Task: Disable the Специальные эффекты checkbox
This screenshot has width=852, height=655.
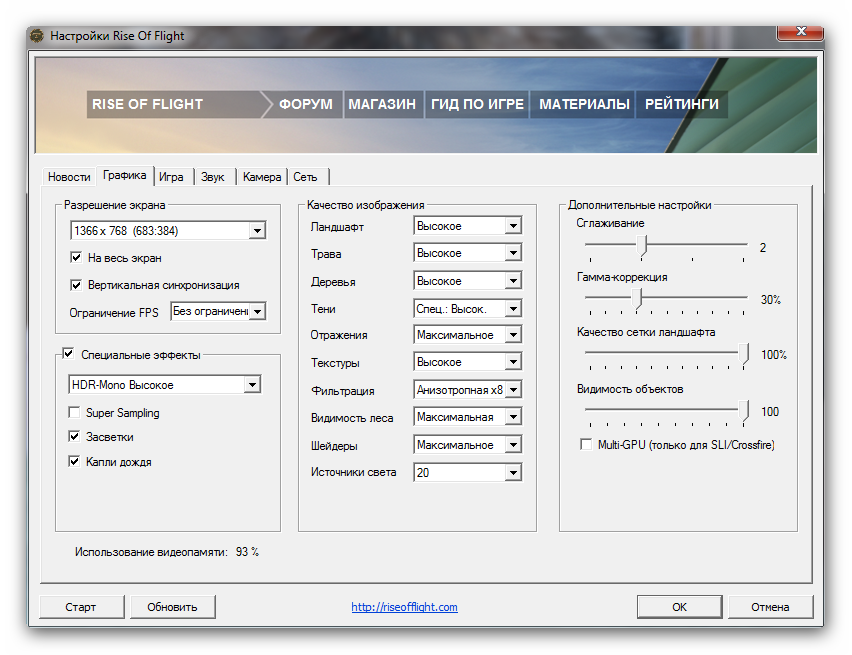Action: 68,354
